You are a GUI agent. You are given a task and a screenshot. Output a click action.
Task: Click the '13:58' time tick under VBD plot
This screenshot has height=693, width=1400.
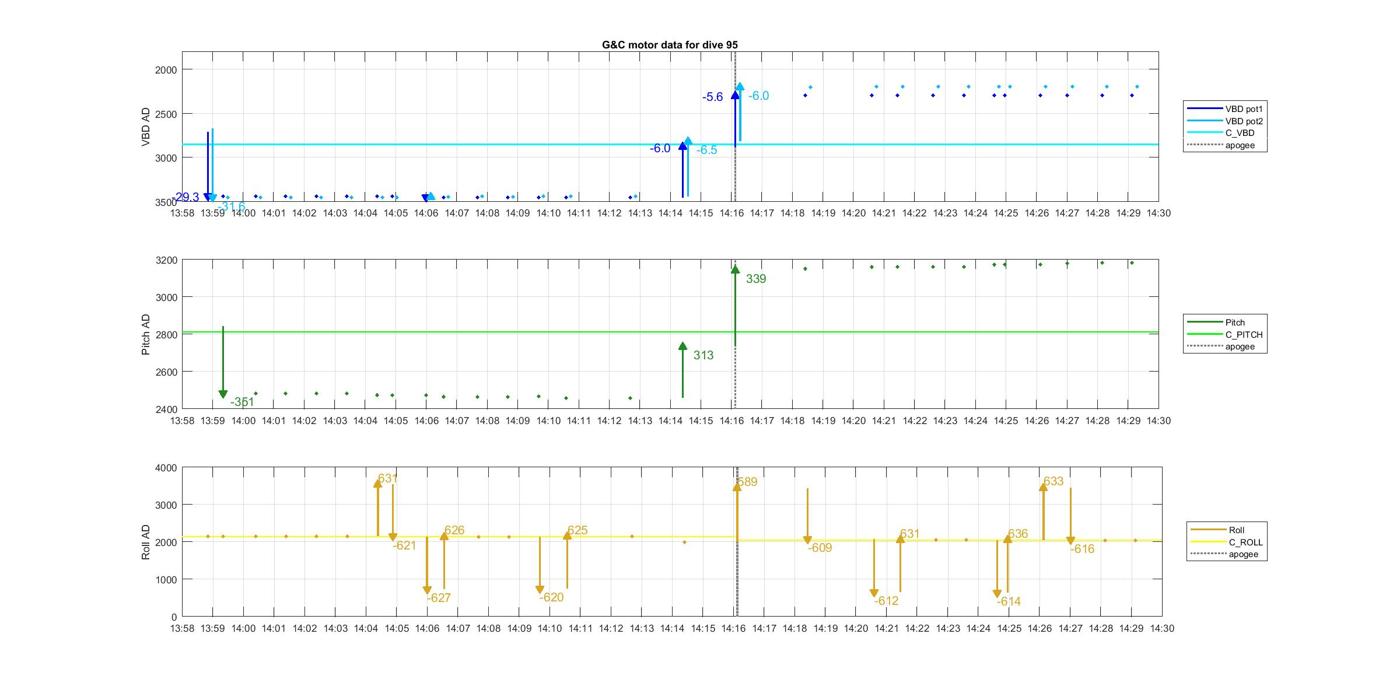click(x=182, y=213)
